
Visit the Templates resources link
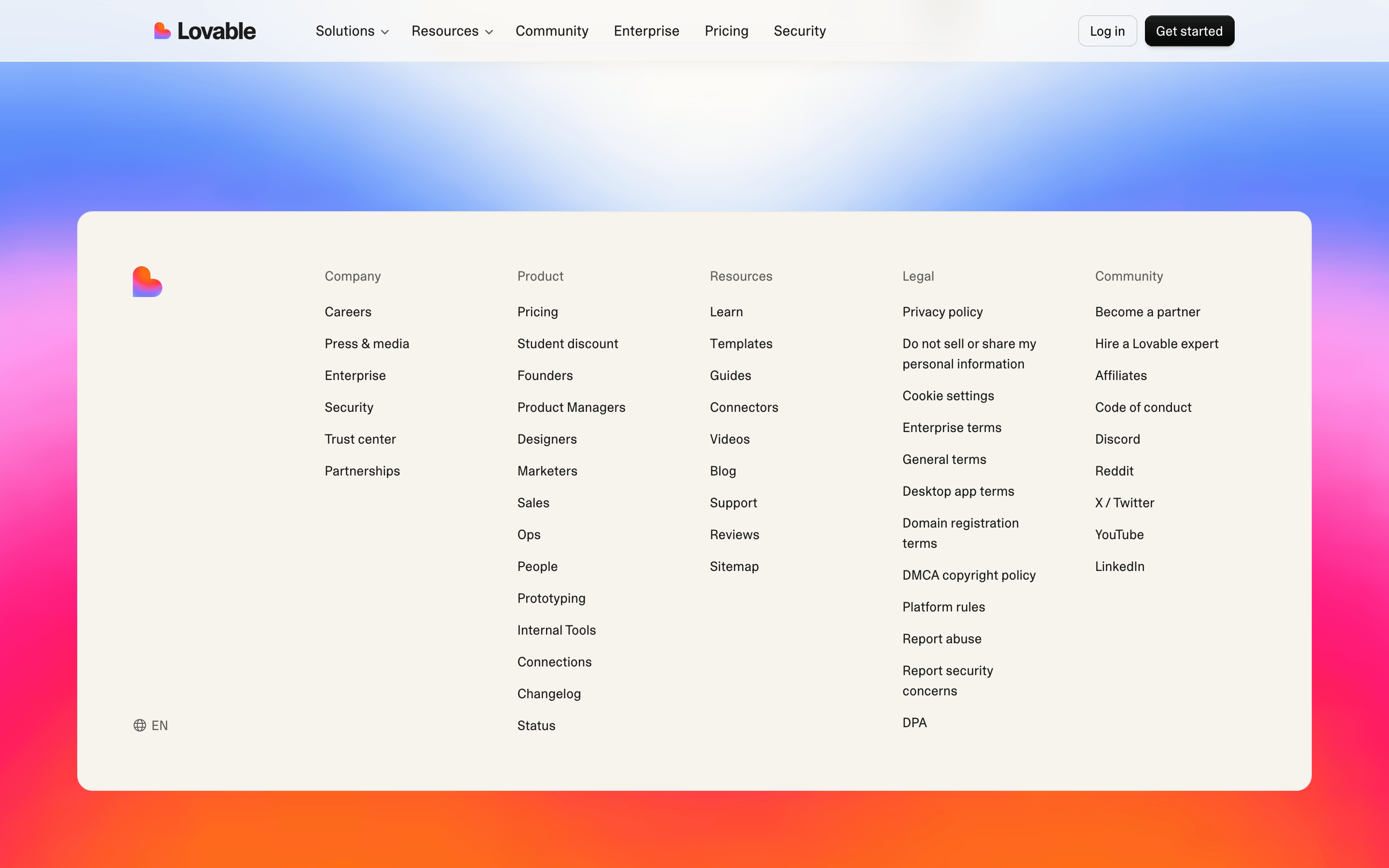741,343
